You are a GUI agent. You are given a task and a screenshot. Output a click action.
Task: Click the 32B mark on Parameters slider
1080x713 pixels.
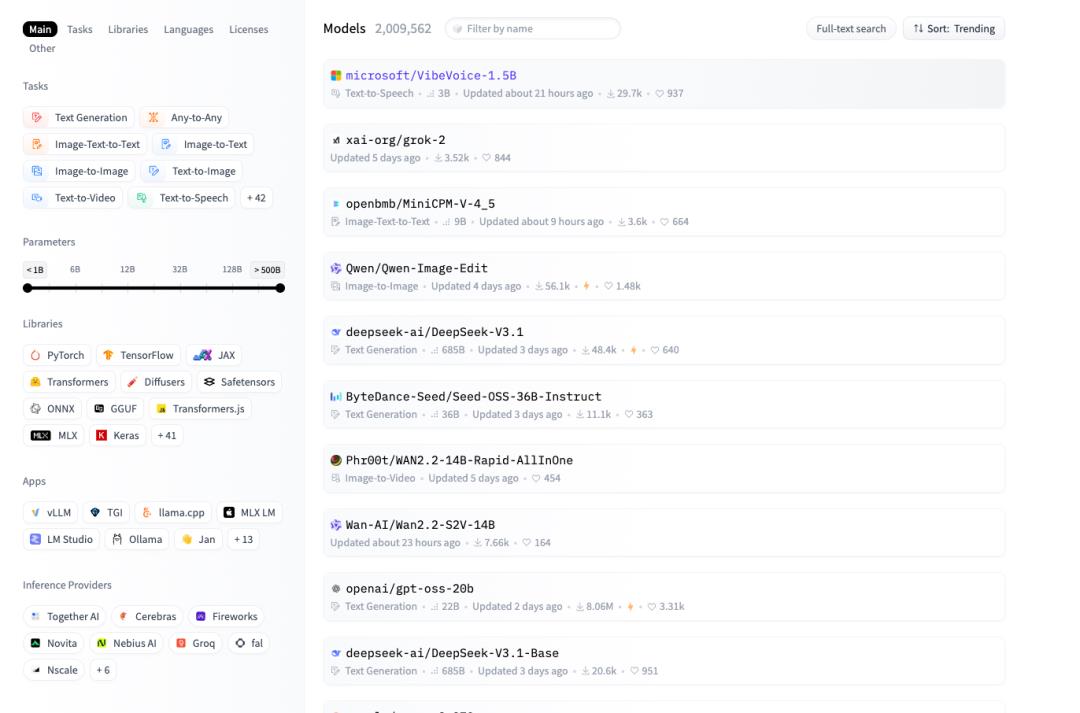coord(180,270)
